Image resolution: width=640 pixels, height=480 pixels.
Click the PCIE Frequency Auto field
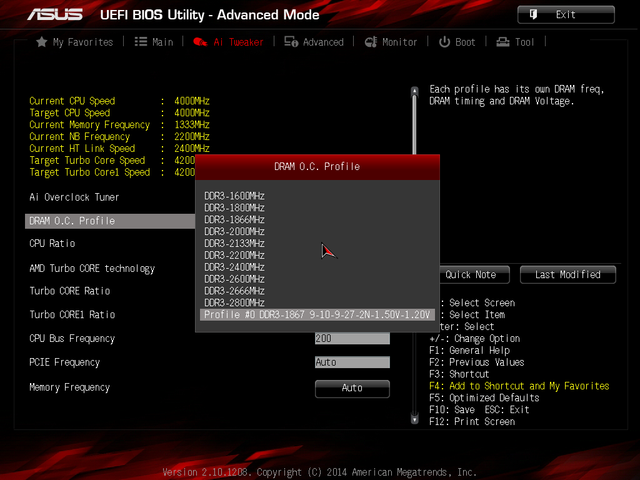352,362
